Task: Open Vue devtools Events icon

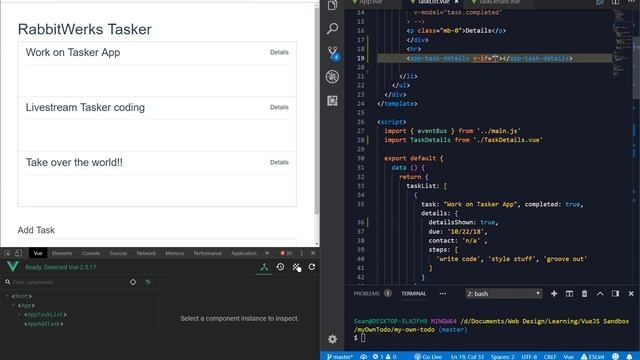Action: 296,267
